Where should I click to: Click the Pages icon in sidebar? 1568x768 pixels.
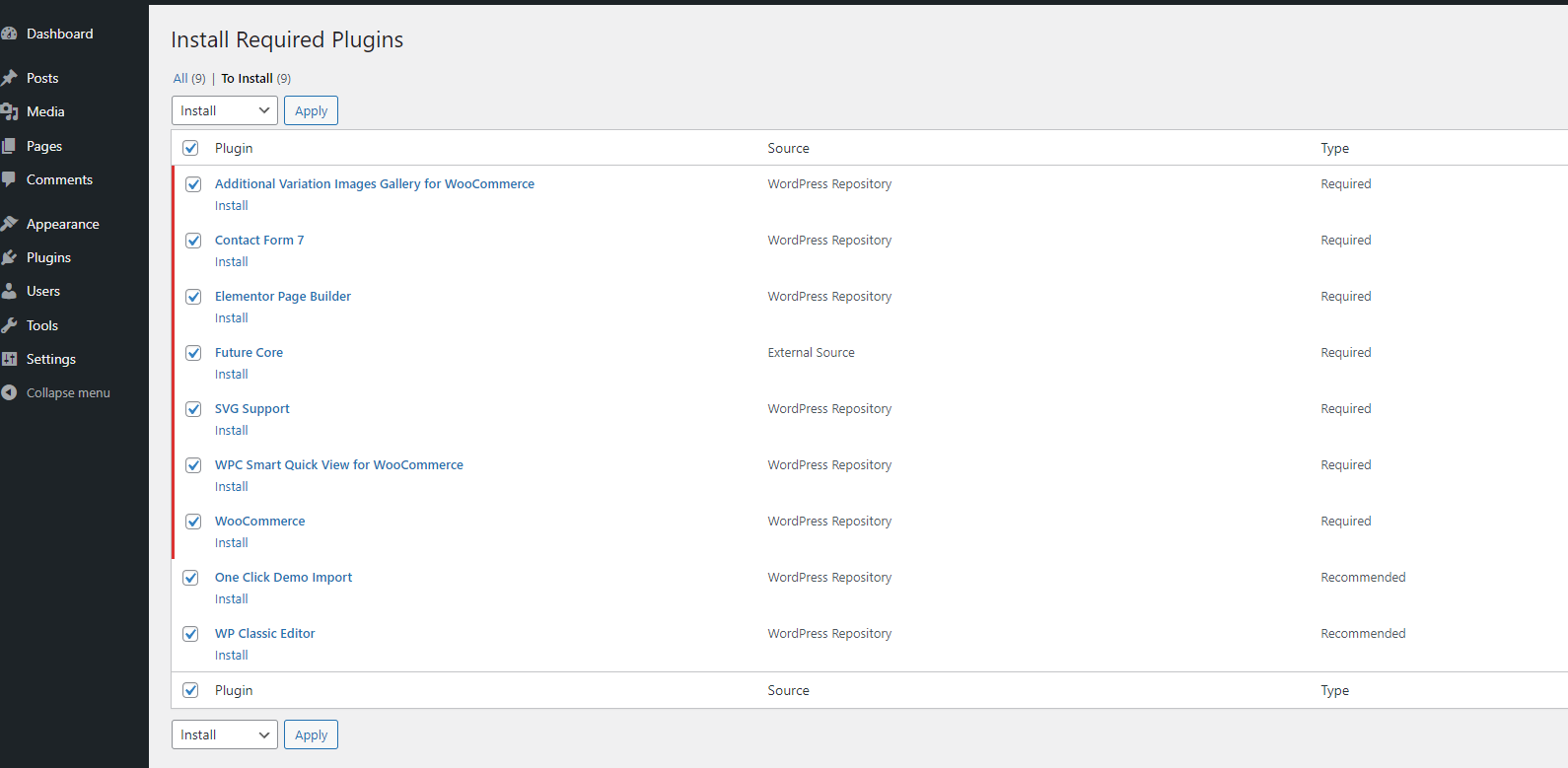click(x=10, y=146)
